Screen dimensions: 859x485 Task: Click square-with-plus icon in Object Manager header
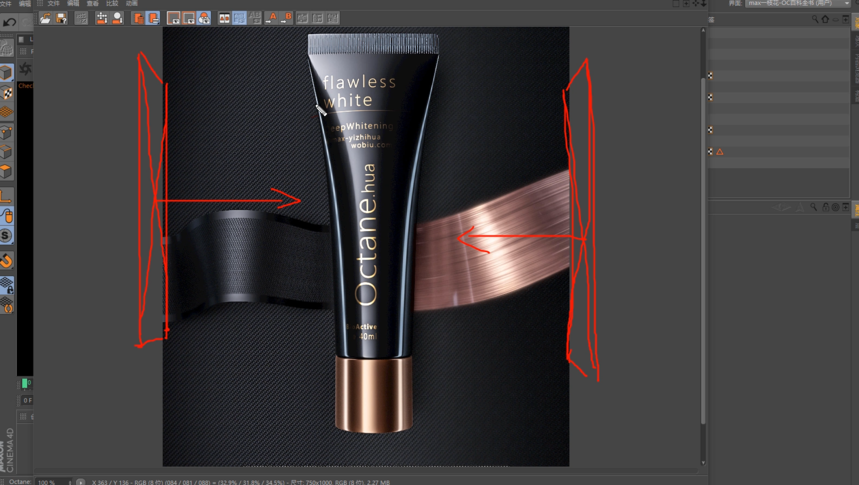846,19
